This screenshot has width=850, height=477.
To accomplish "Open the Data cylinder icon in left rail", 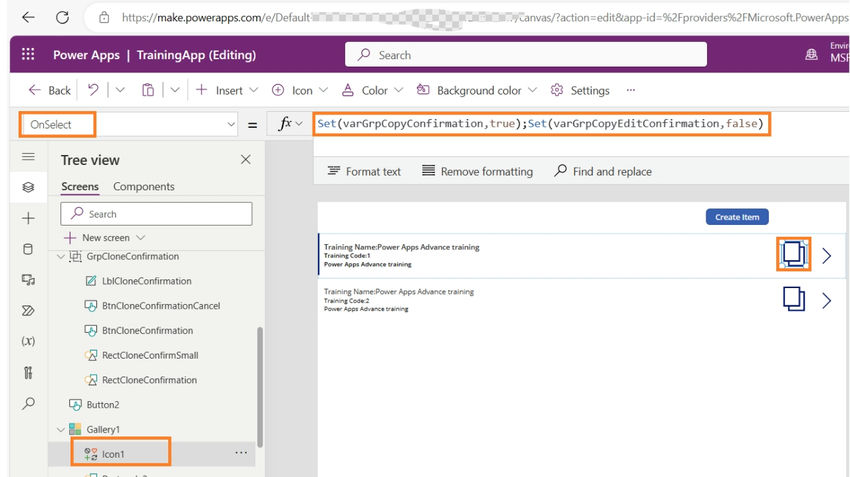I will pos(28,249).
